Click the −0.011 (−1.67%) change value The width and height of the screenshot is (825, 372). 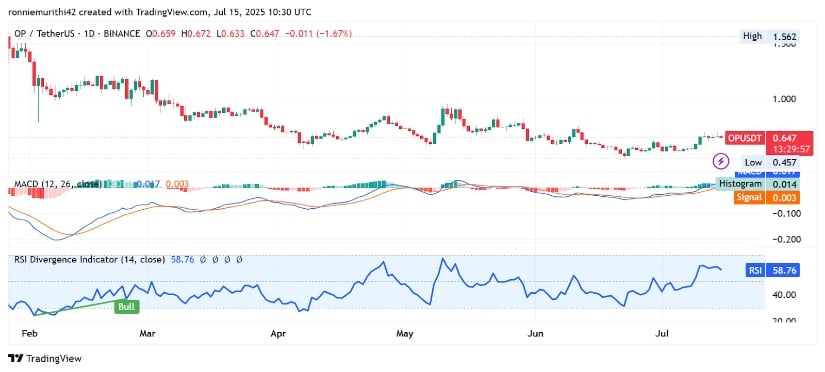(x=318, y=34)
